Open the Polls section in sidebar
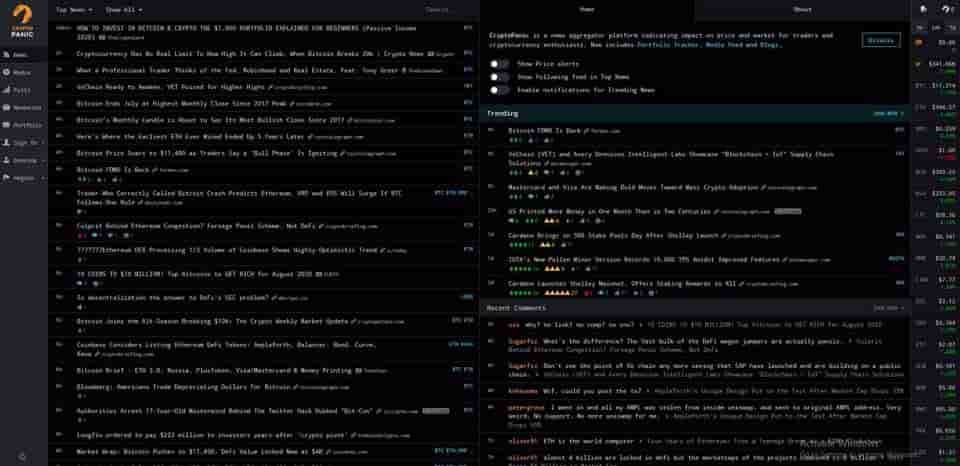 coord(23,90)
